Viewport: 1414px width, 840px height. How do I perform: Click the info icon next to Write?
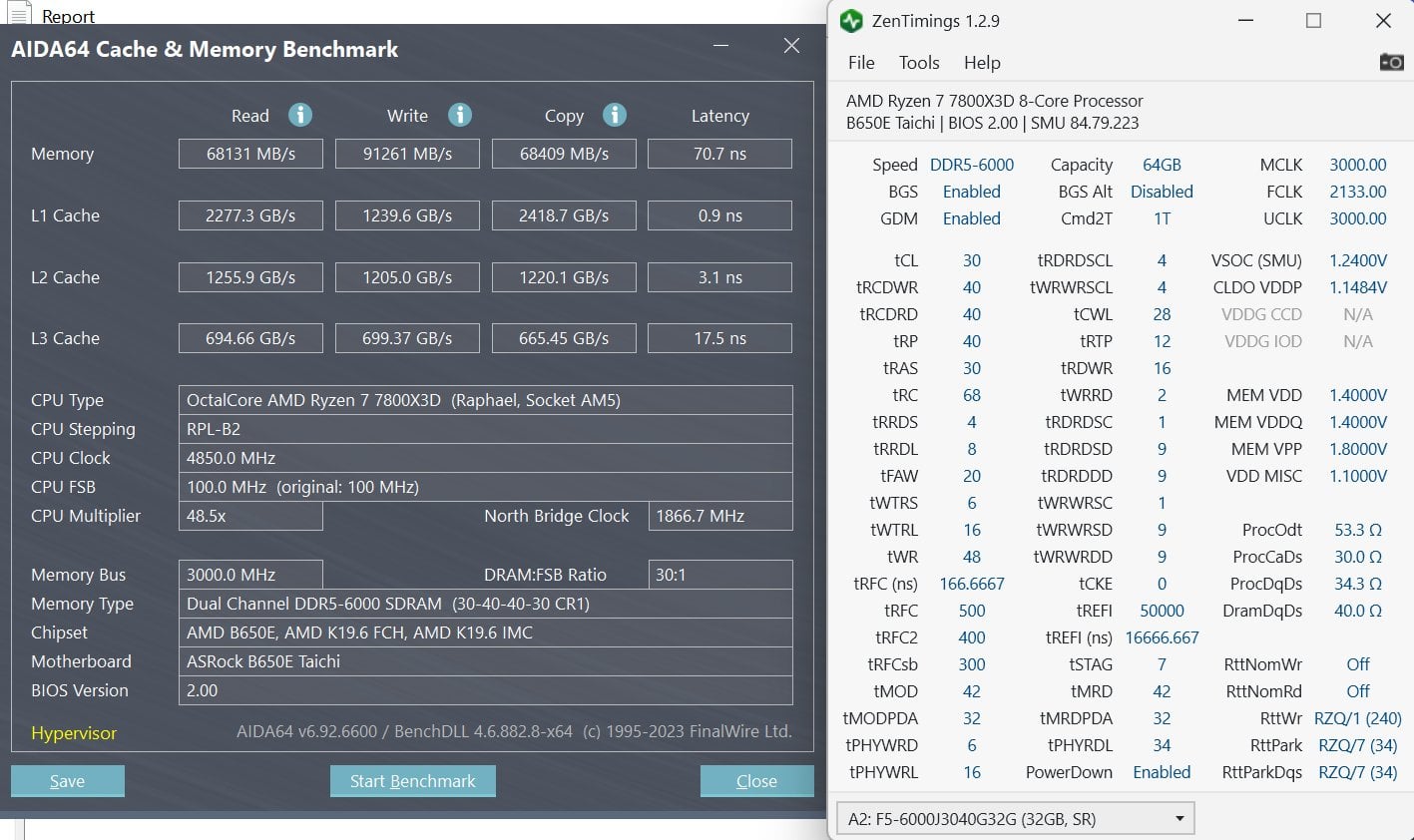tap(460, 115)
